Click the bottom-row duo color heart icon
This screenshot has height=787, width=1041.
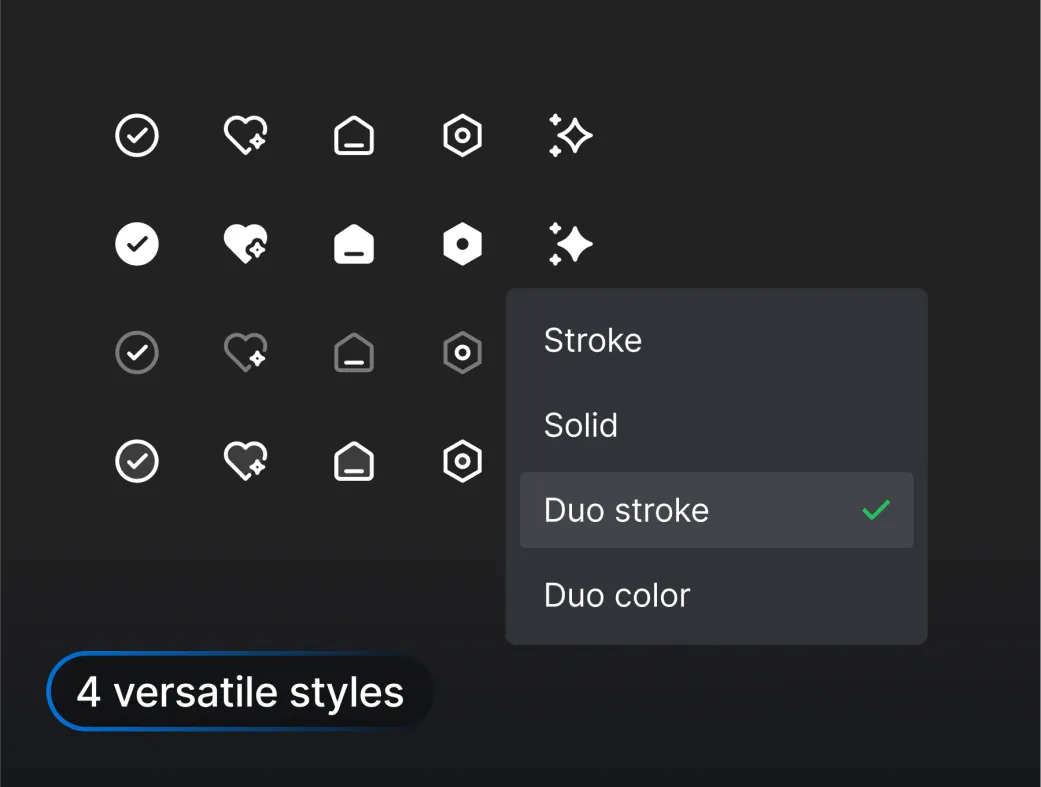(x=246, y=460)
